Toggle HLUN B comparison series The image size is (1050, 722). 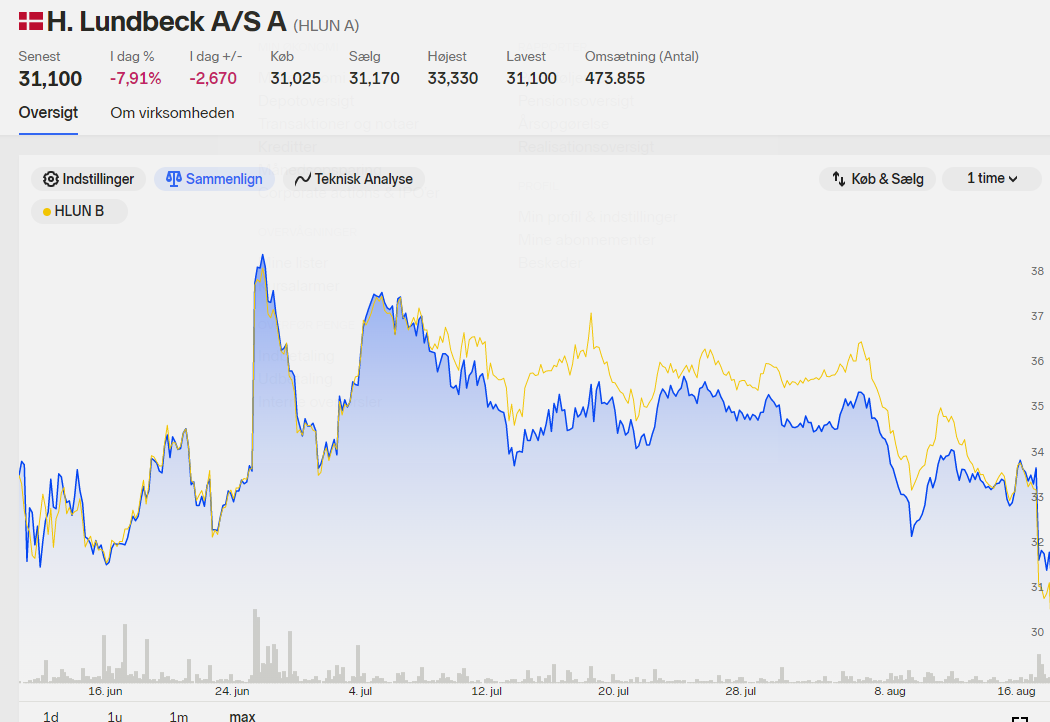pyautogui.click(x=79, y=211)
